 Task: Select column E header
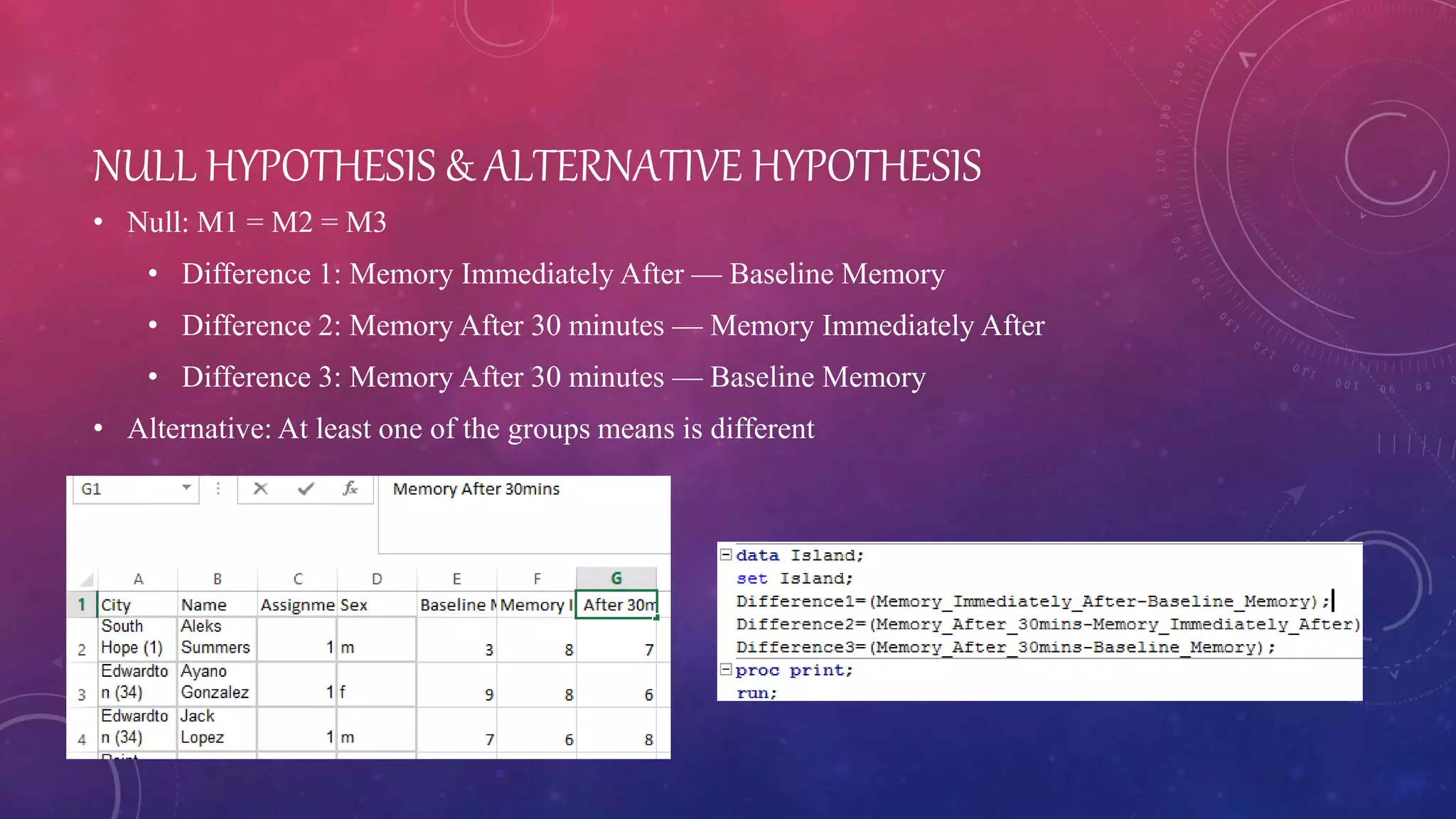coord(456,579)
